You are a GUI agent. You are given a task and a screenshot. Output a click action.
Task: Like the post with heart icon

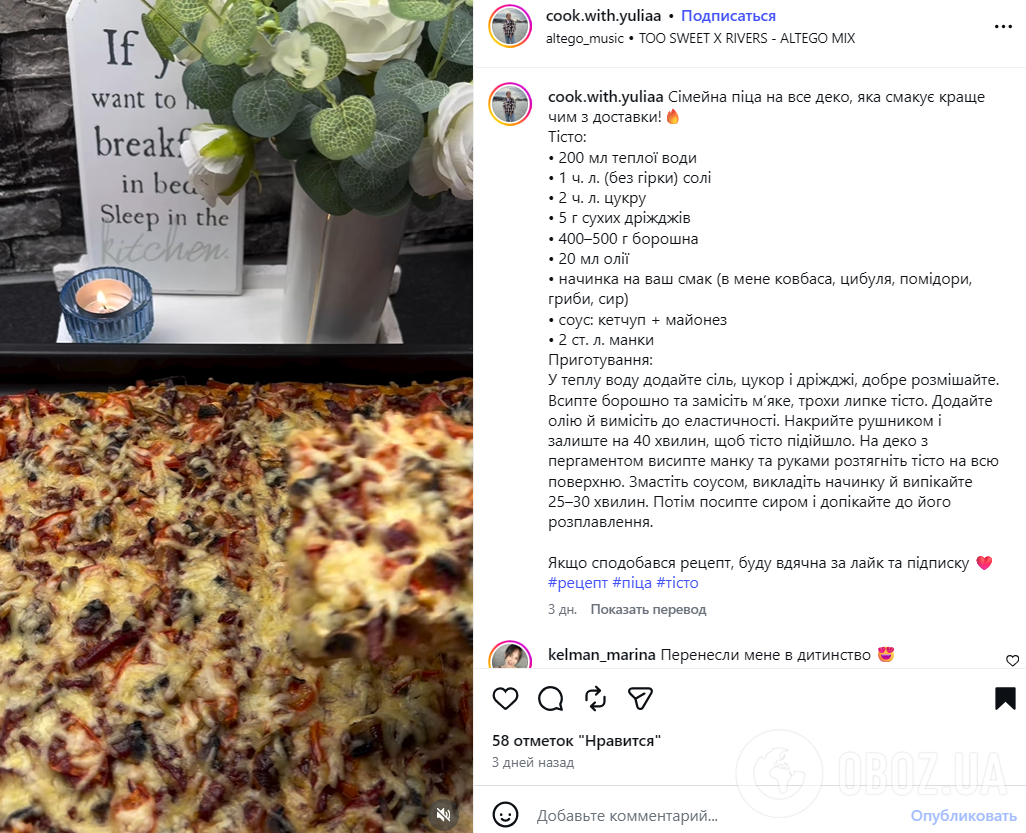pos(505,699)
